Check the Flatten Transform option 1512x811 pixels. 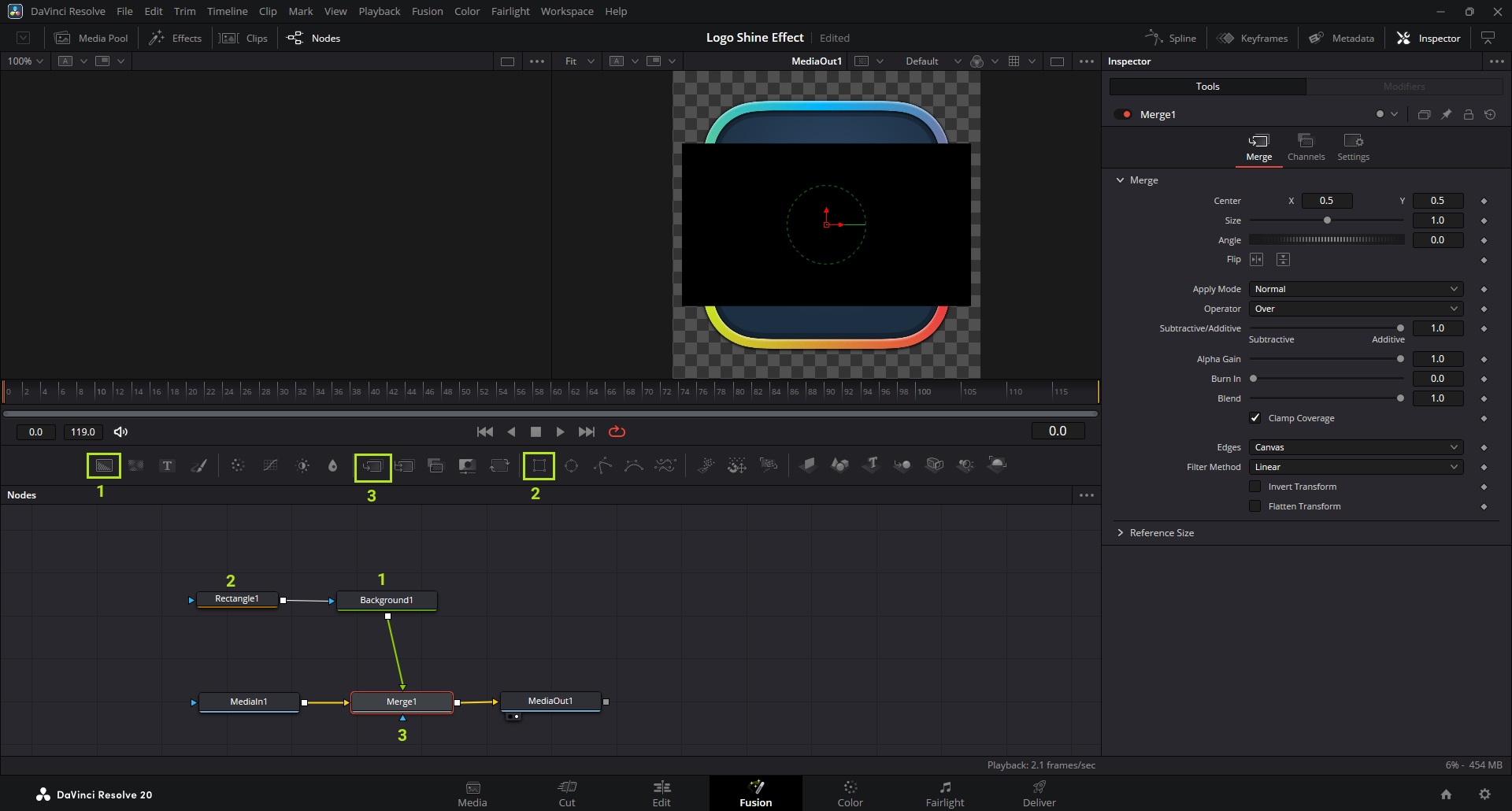(1255, 506)
